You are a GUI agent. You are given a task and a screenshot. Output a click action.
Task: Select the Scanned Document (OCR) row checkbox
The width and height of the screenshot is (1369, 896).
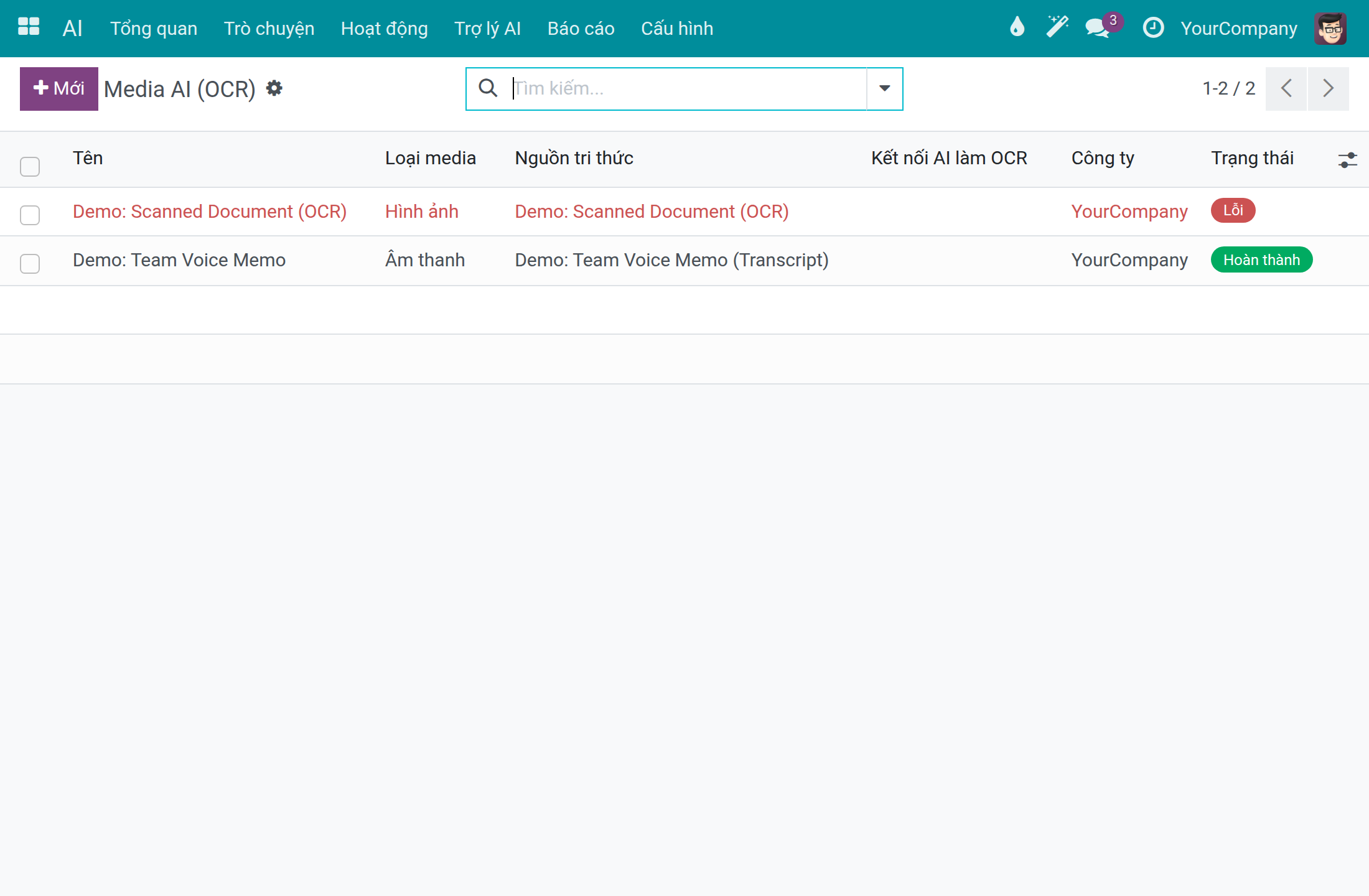[x=30, y=215]
